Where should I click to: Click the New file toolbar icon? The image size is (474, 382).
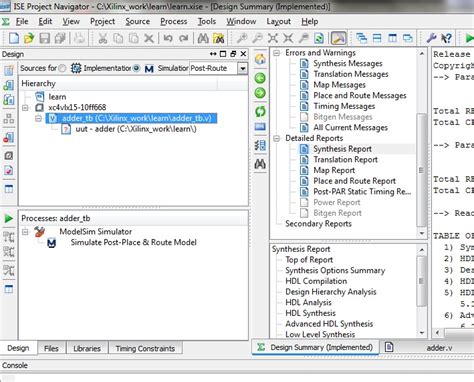point(13,38)
